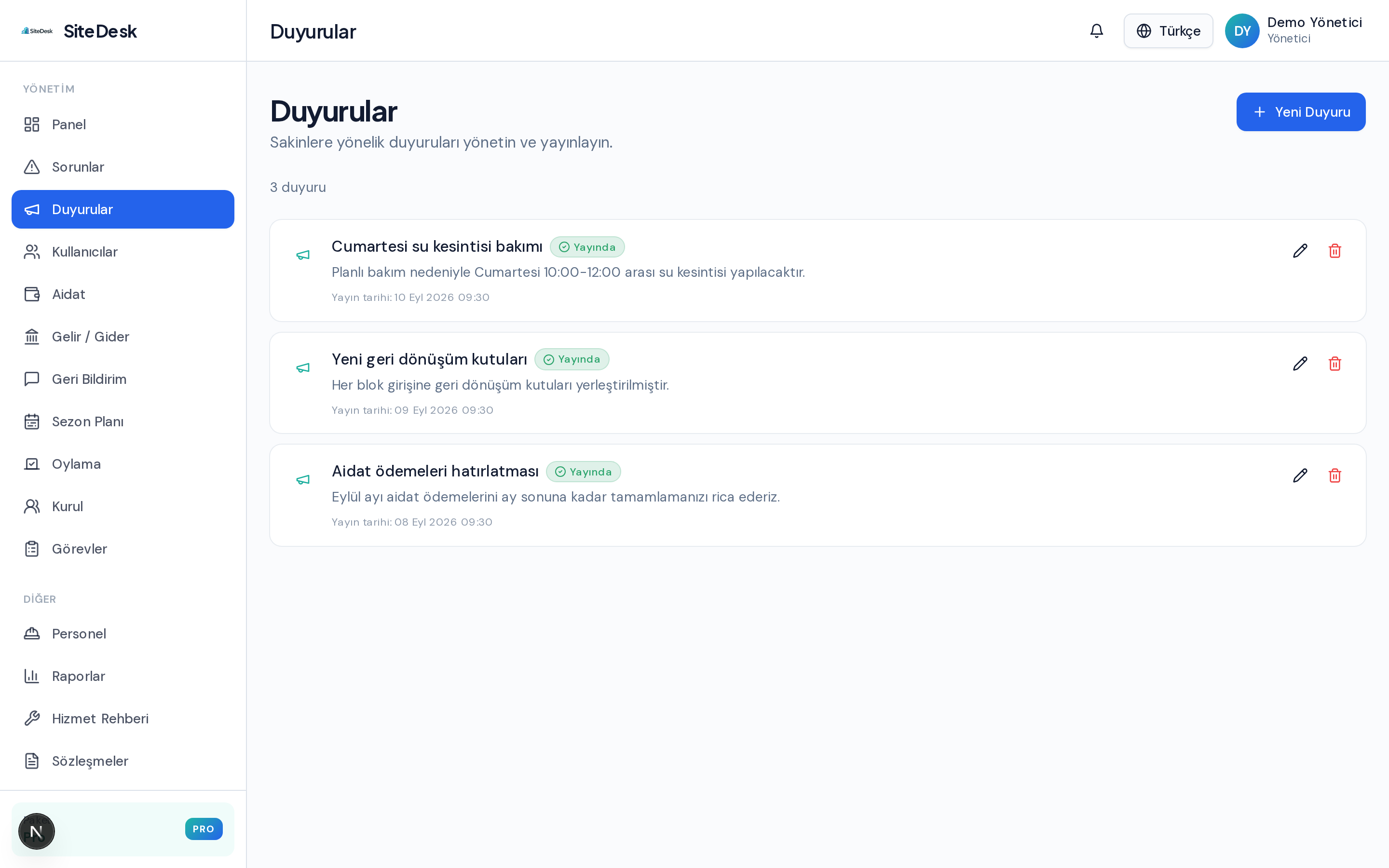Image resolution: width=1389 pixels, height=868 pixels.
Task: Click the Hizmet Rehberi wrench icon
Action: click(x=32, y=719)
